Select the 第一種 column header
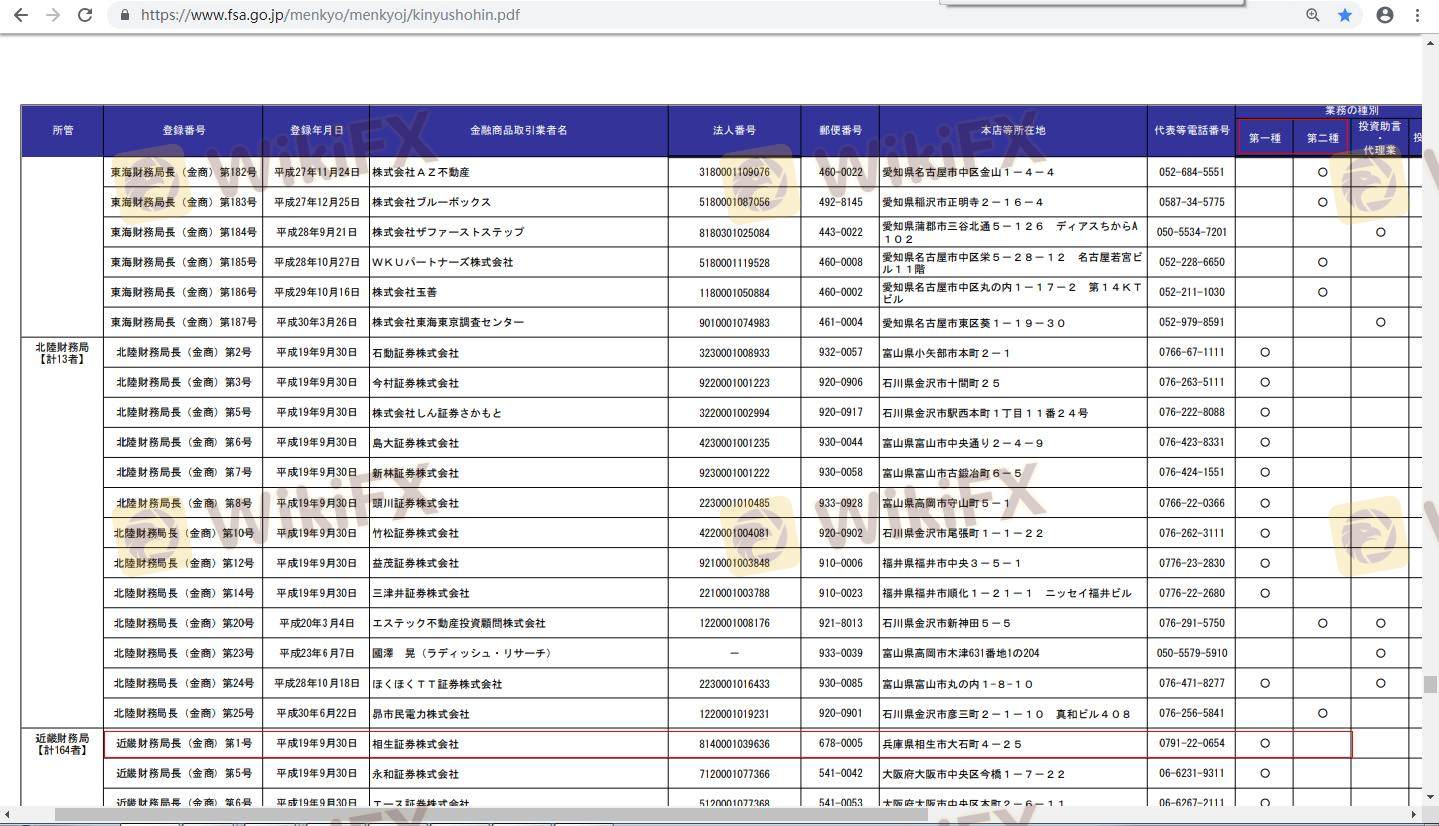Screen dimensions: 1439x826 tap(1265, 138)
